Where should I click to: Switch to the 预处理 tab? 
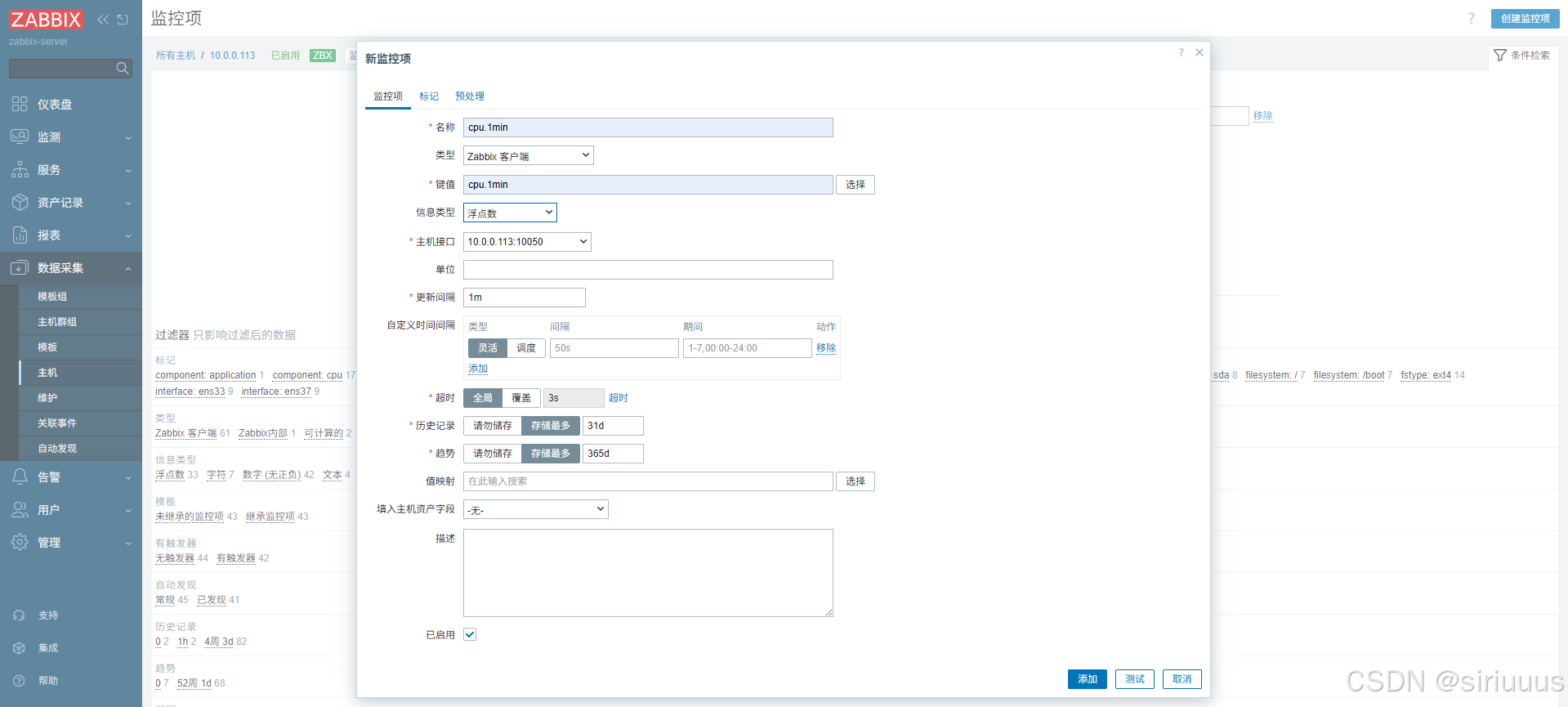tap(470, 96)
